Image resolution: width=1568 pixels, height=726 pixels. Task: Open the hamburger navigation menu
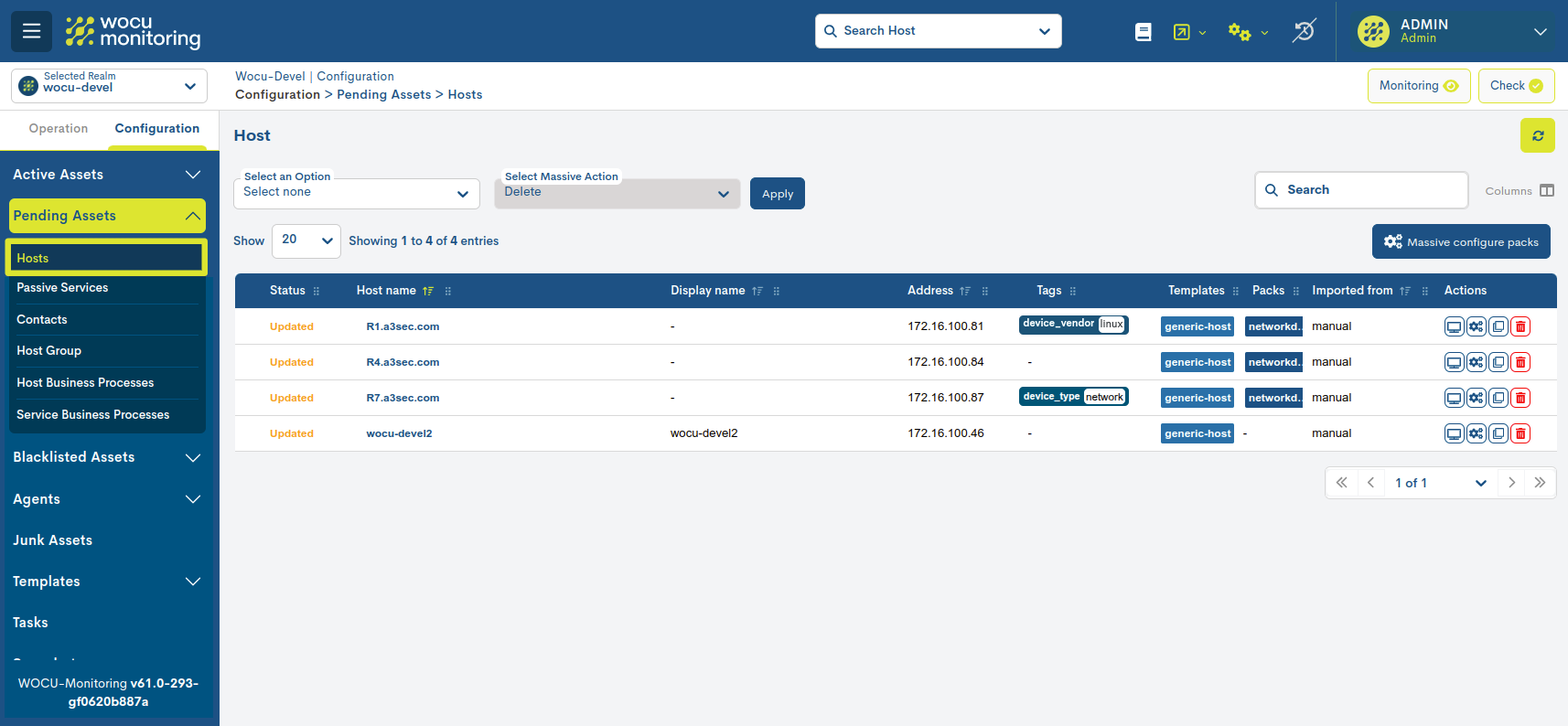tap(31, 31)
